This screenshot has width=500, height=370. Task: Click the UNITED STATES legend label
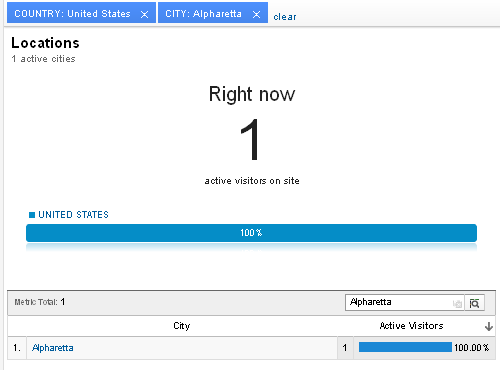(73, 215)
